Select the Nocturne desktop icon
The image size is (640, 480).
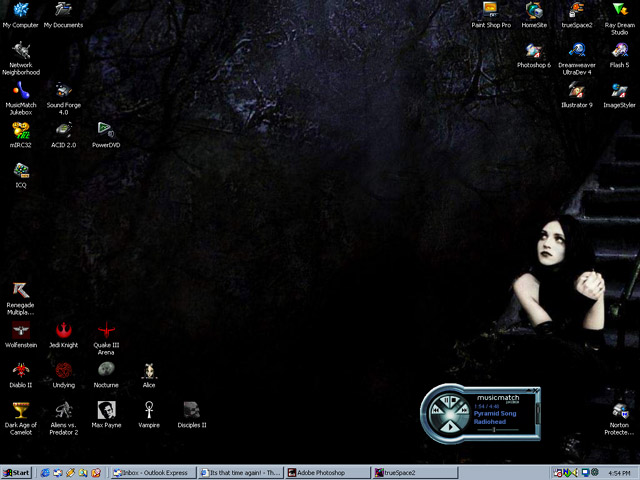tap(106, 375)
